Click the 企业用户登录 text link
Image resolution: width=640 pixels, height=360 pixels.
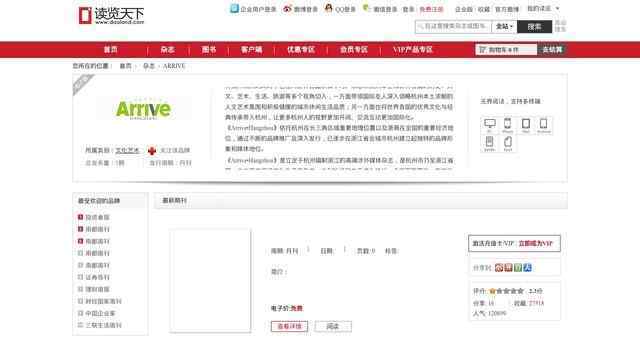258,9
